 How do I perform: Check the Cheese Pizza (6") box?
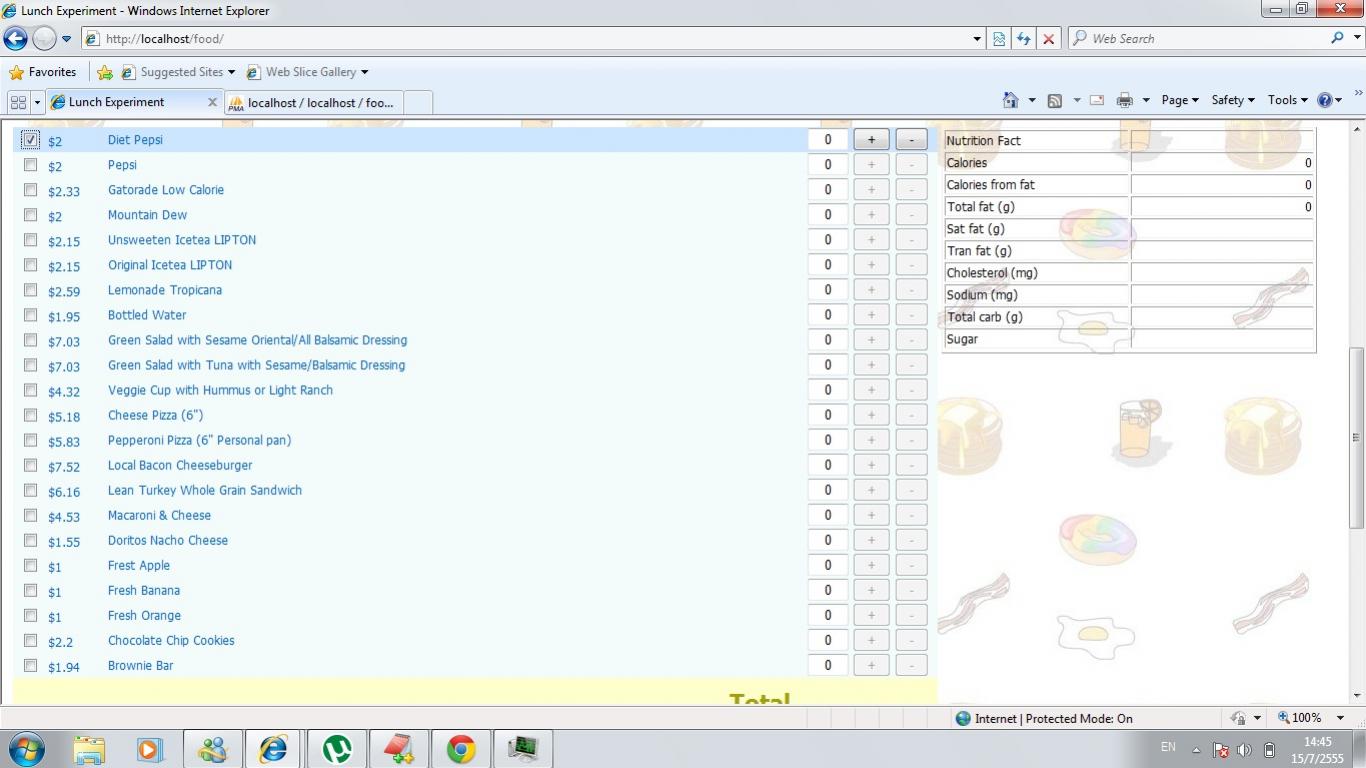[x=30, y=415]
